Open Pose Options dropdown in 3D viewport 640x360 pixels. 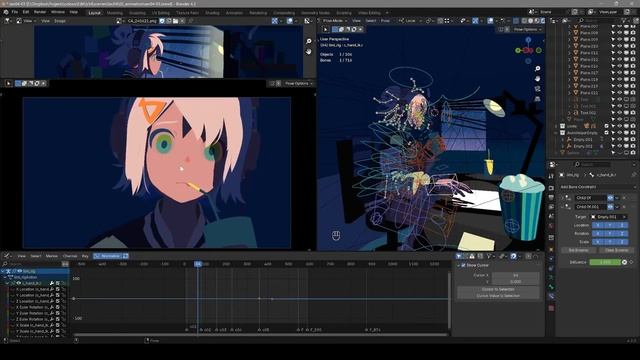point(528,29)
